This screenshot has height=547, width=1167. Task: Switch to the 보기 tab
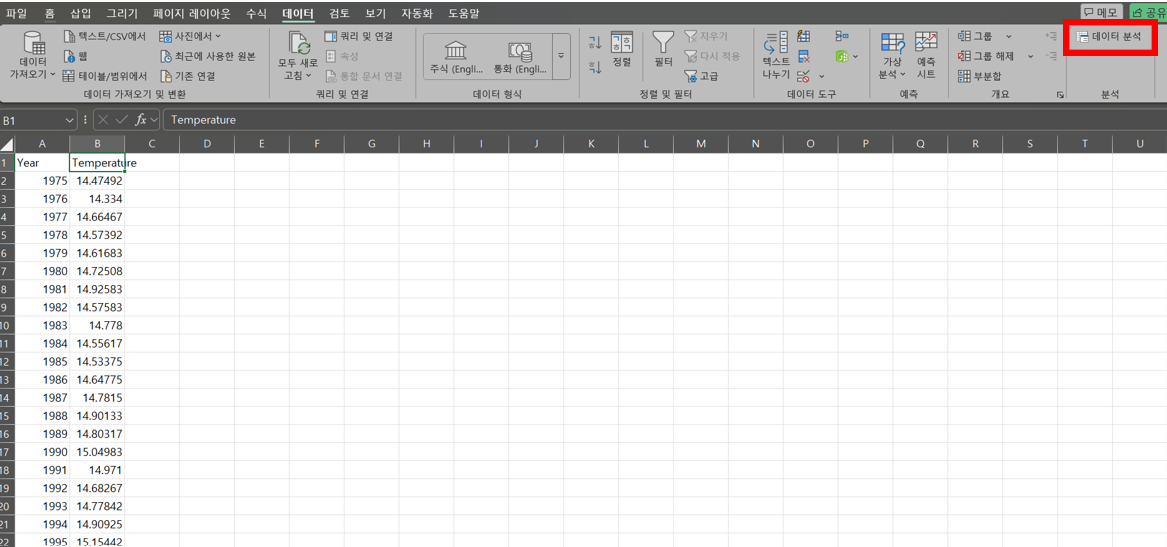tap(376, 13)
